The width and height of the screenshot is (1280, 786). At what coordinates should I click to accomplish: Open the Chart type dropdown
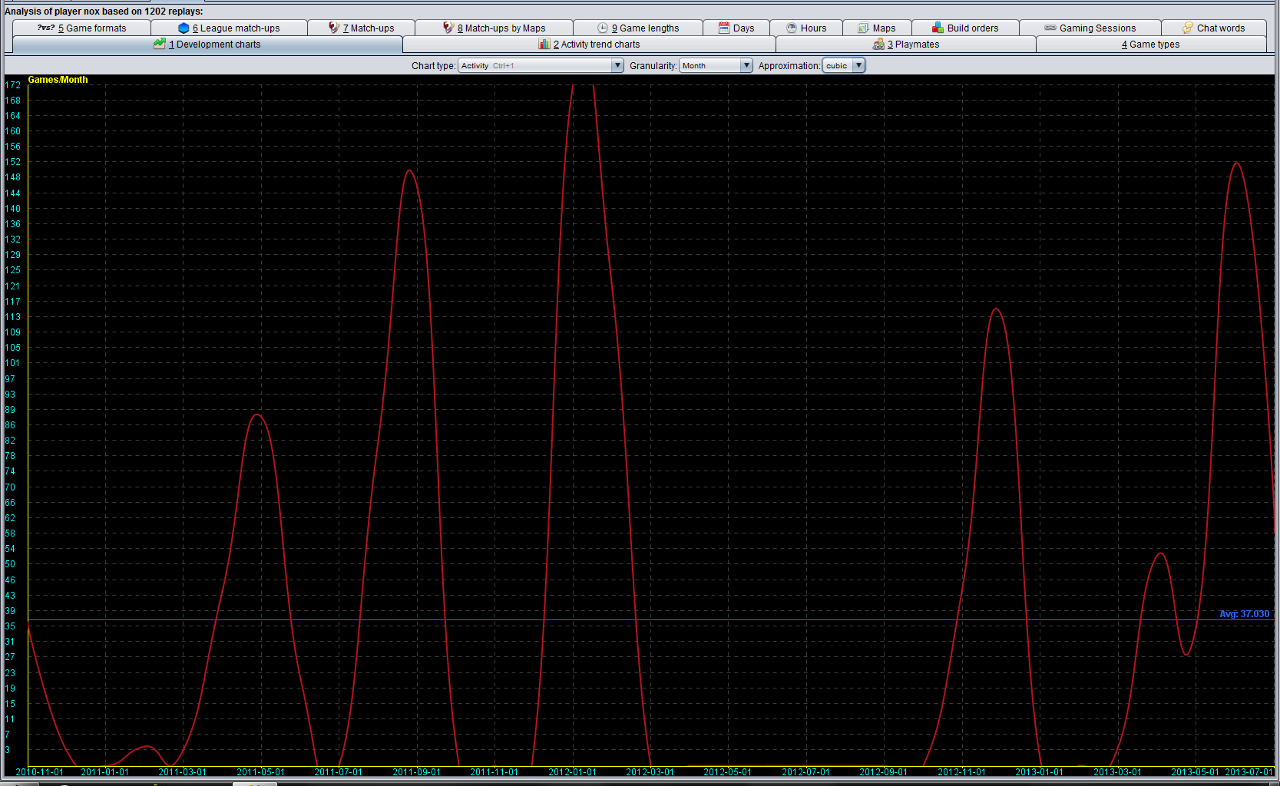541,65
